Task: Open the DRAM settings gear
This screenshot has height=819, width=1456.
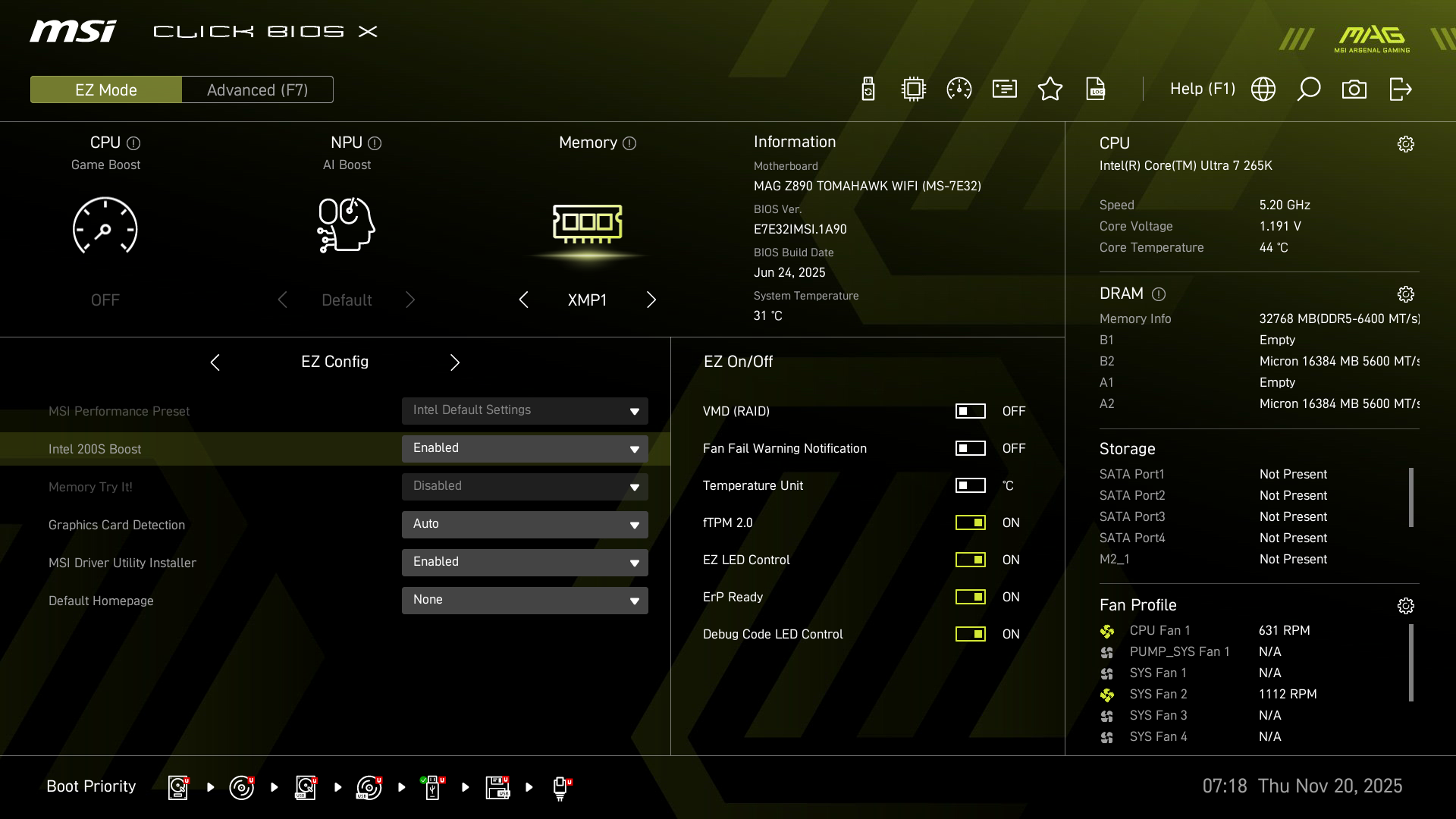Action: tap(1407, 294)
